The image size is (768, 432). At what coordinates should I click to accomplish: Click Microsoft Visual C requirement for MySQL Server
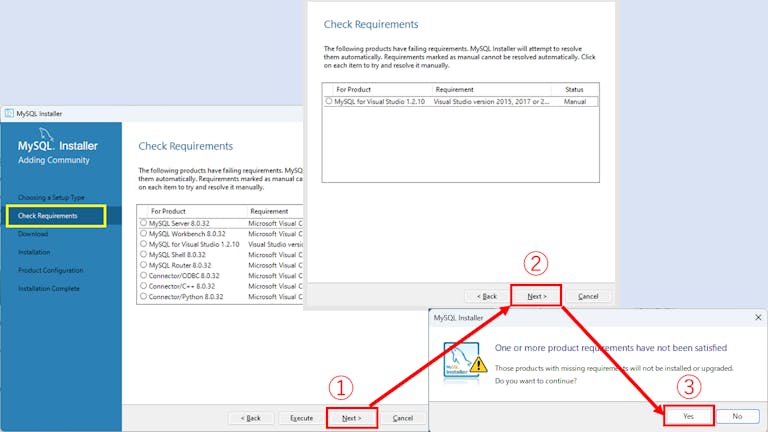tap(275, 223)
